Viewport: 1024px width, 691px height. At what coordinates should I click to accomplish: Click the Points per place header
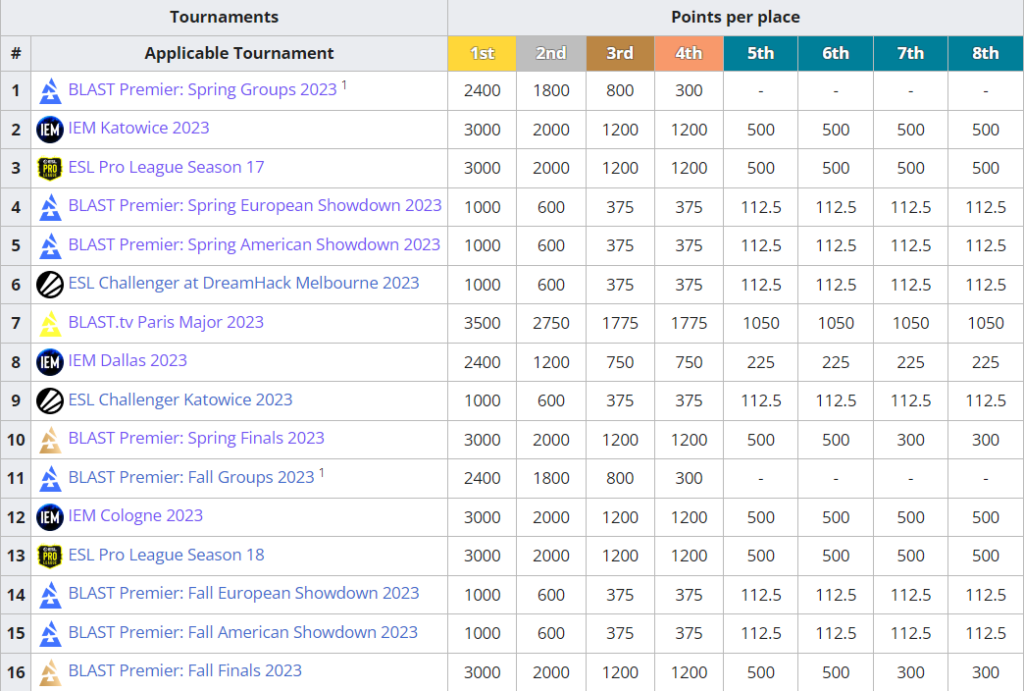[x=736, y=17]
